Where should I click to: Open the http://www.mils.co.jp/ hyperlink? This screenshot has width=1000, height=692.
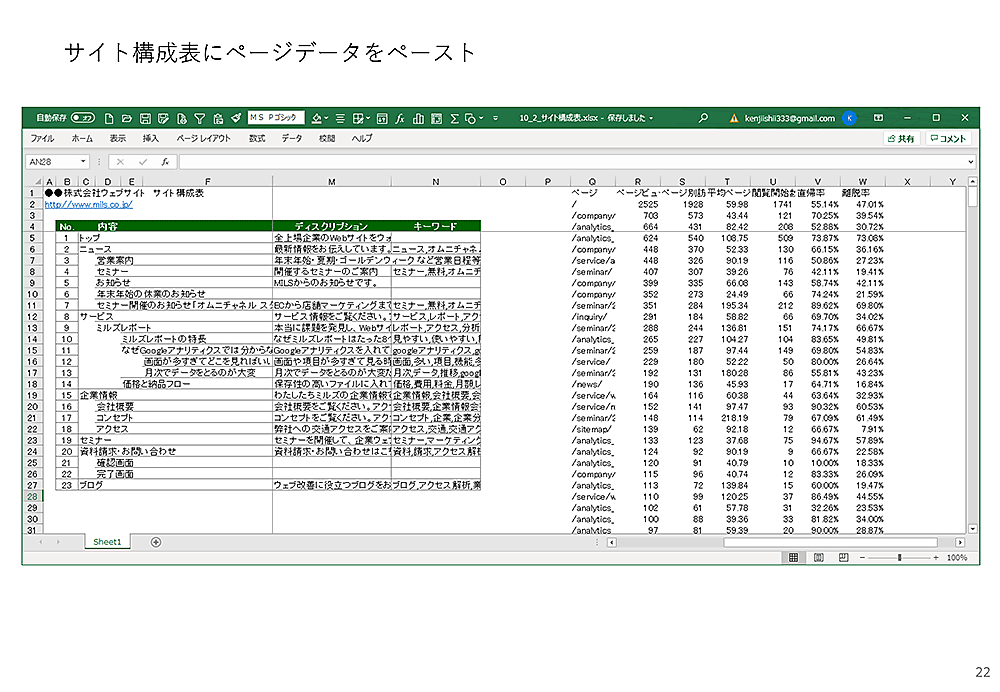[88, 204]
